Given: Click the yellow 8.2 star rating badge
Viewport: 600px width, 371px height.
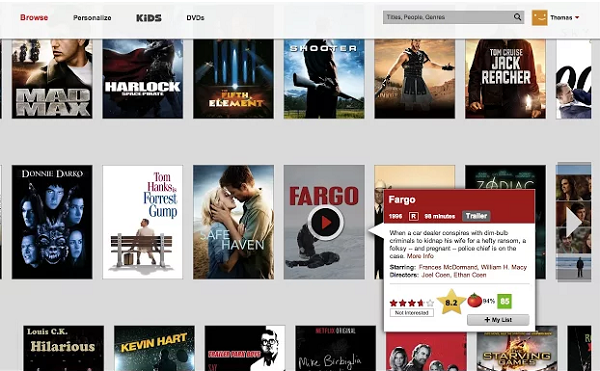Looking at the screenshot, I should tap(451, 302).
